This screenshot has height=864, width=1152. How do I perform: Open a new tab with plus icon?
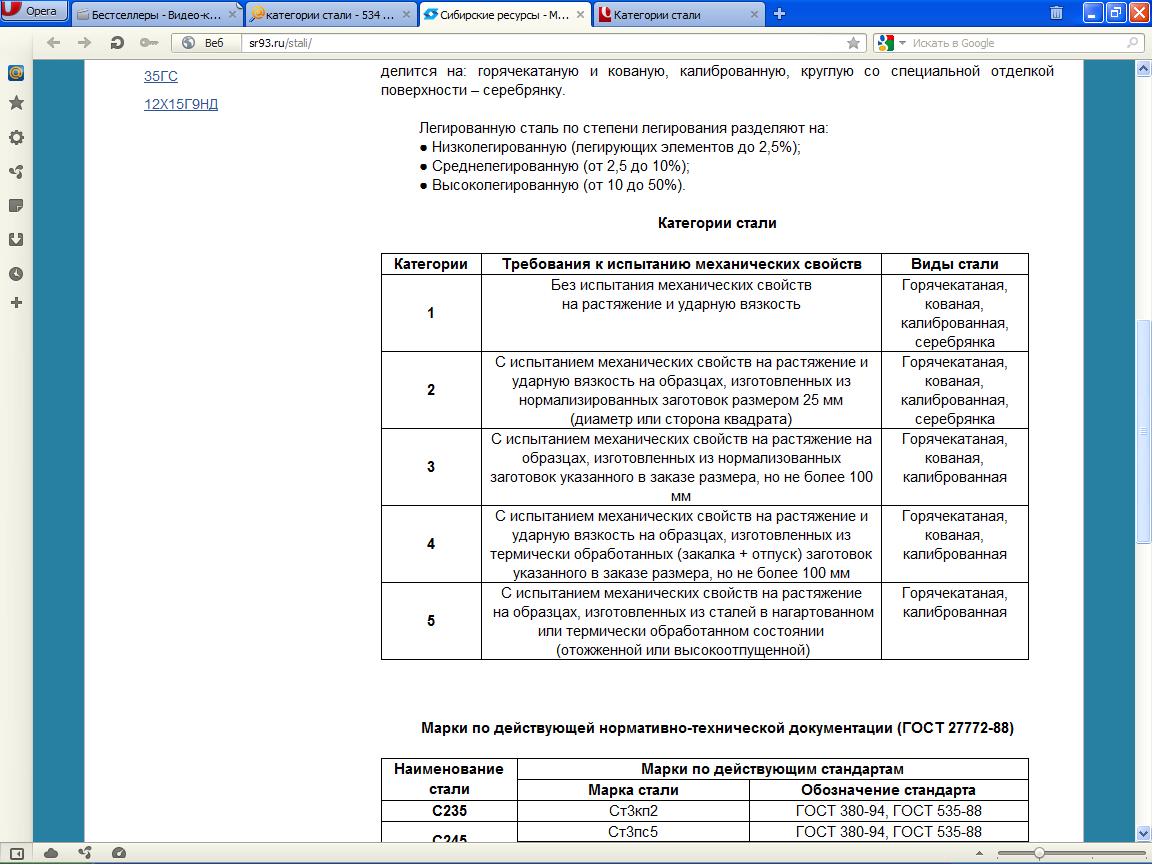[x=780, y=14]
